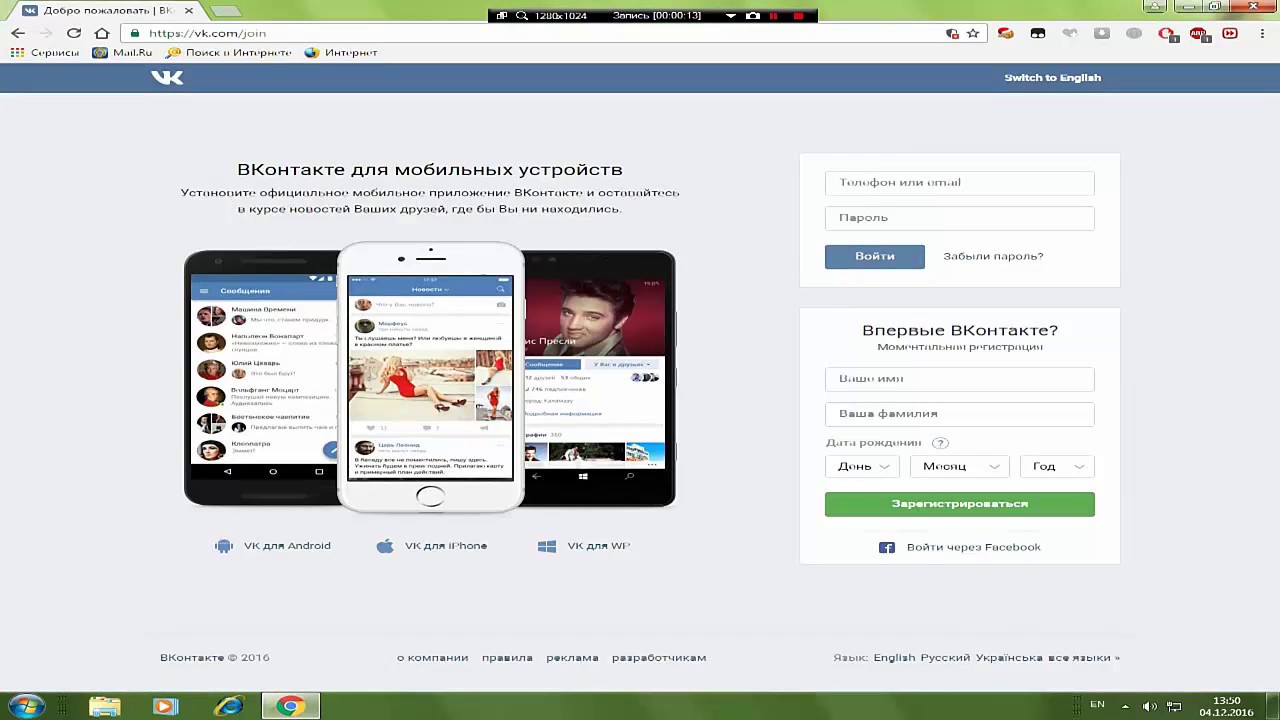Click the address bar URL
Screen dimensions: 1280x720
click(x=207, y=33)
